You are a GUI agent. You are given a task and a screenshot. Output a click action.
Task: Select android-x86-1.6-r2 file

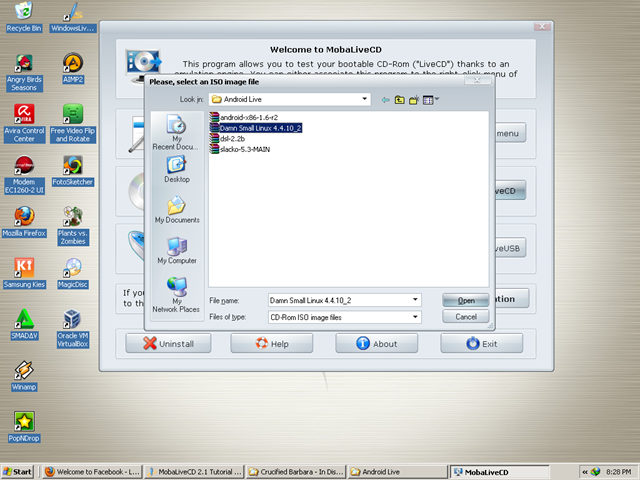[x=244, y=117]
